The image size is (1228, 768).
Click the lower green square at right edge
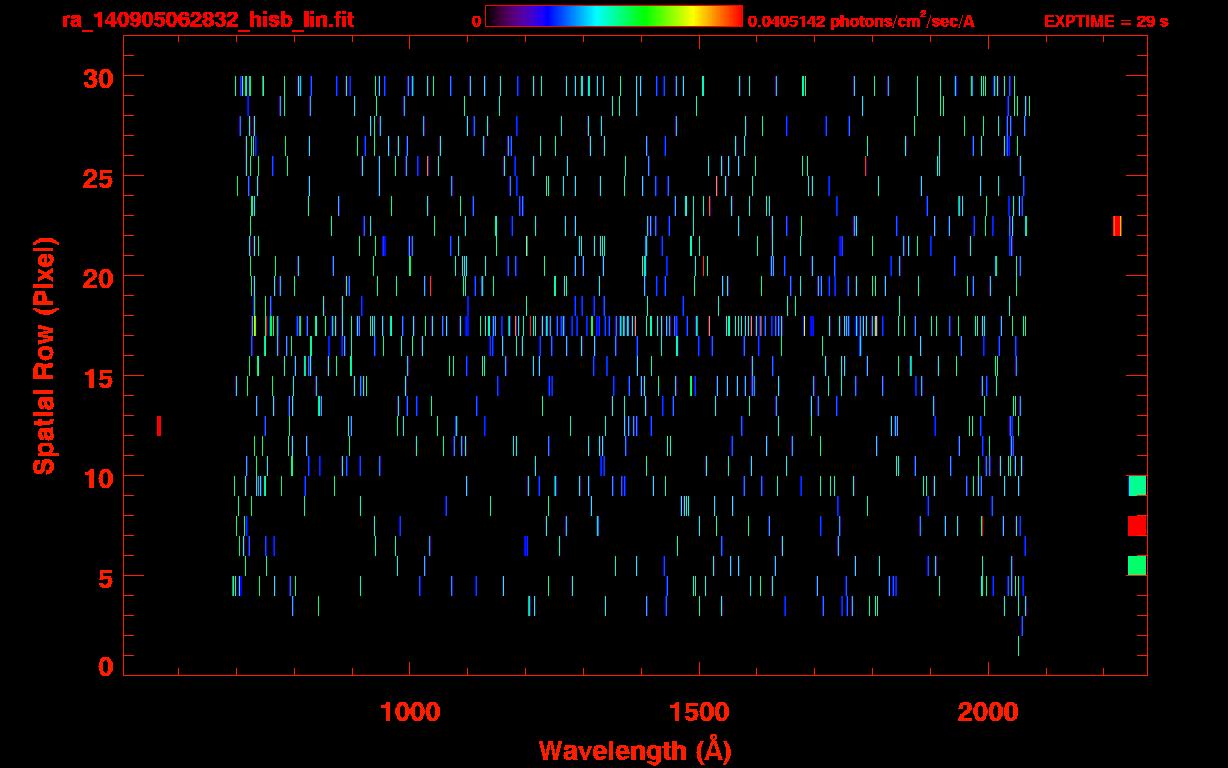point(1137,566)
